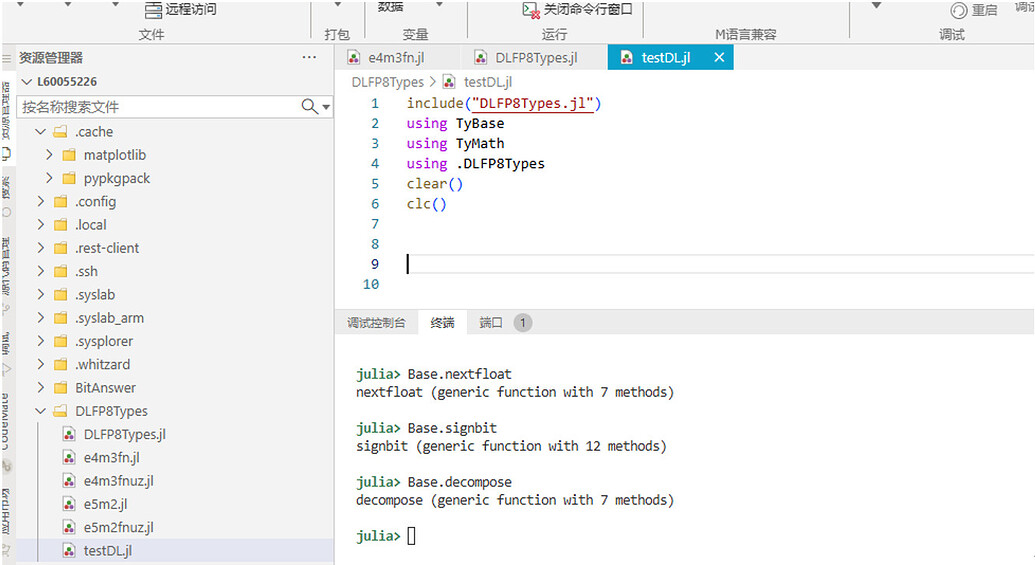Click the DLFP8Types breadcrumb segment
The height and width of the screenshot is (565, 1035).
(387, 82)
